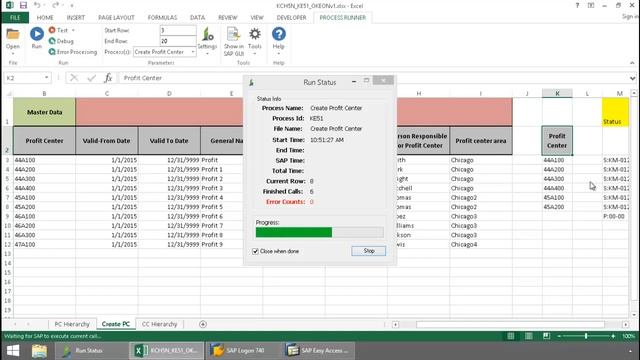Viewport: 640px width, 360px height.
Task: Switch to the REVIEW ribbon tab
Action: click(227, 18)
